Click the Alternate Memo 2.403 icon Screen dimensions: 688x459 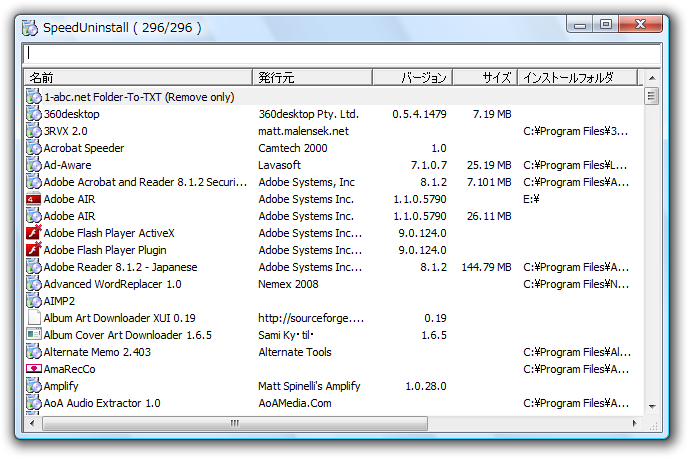[x=34, y=352]
